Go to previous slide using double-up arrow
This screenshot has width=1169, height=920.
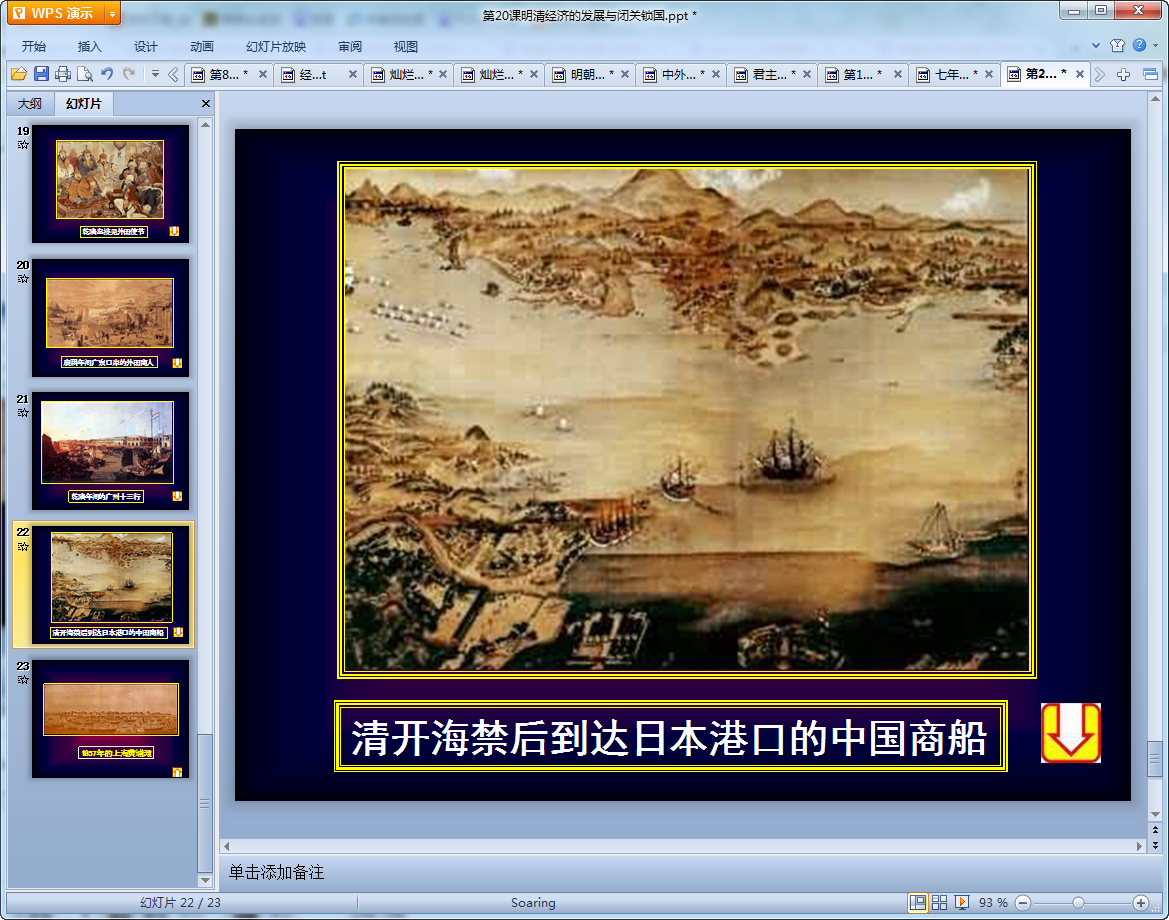[1155, 830]
